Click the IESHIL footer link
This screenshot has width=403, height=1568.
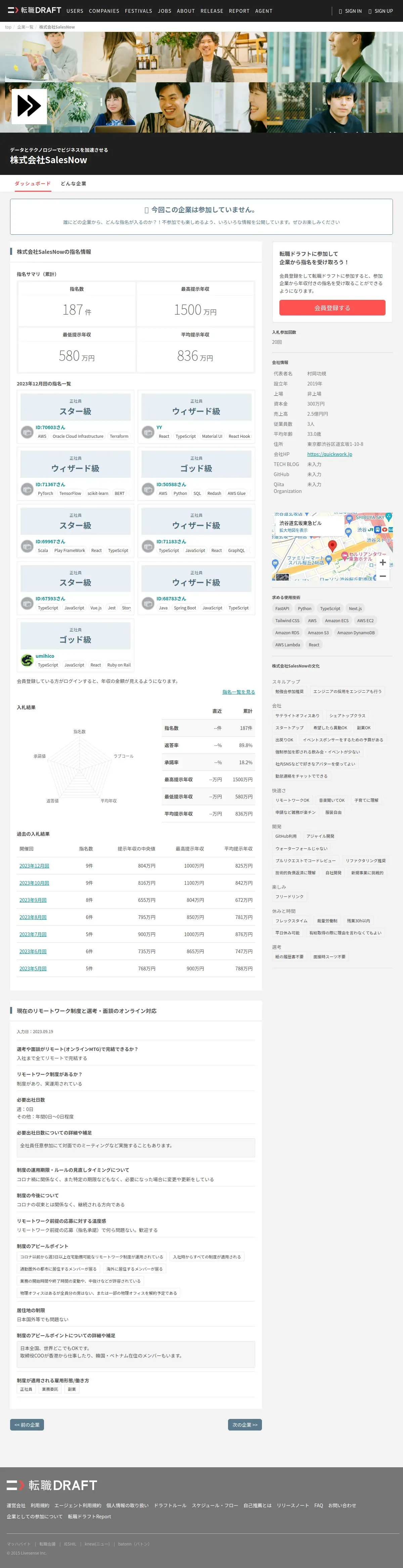(x=70, y=1543)
